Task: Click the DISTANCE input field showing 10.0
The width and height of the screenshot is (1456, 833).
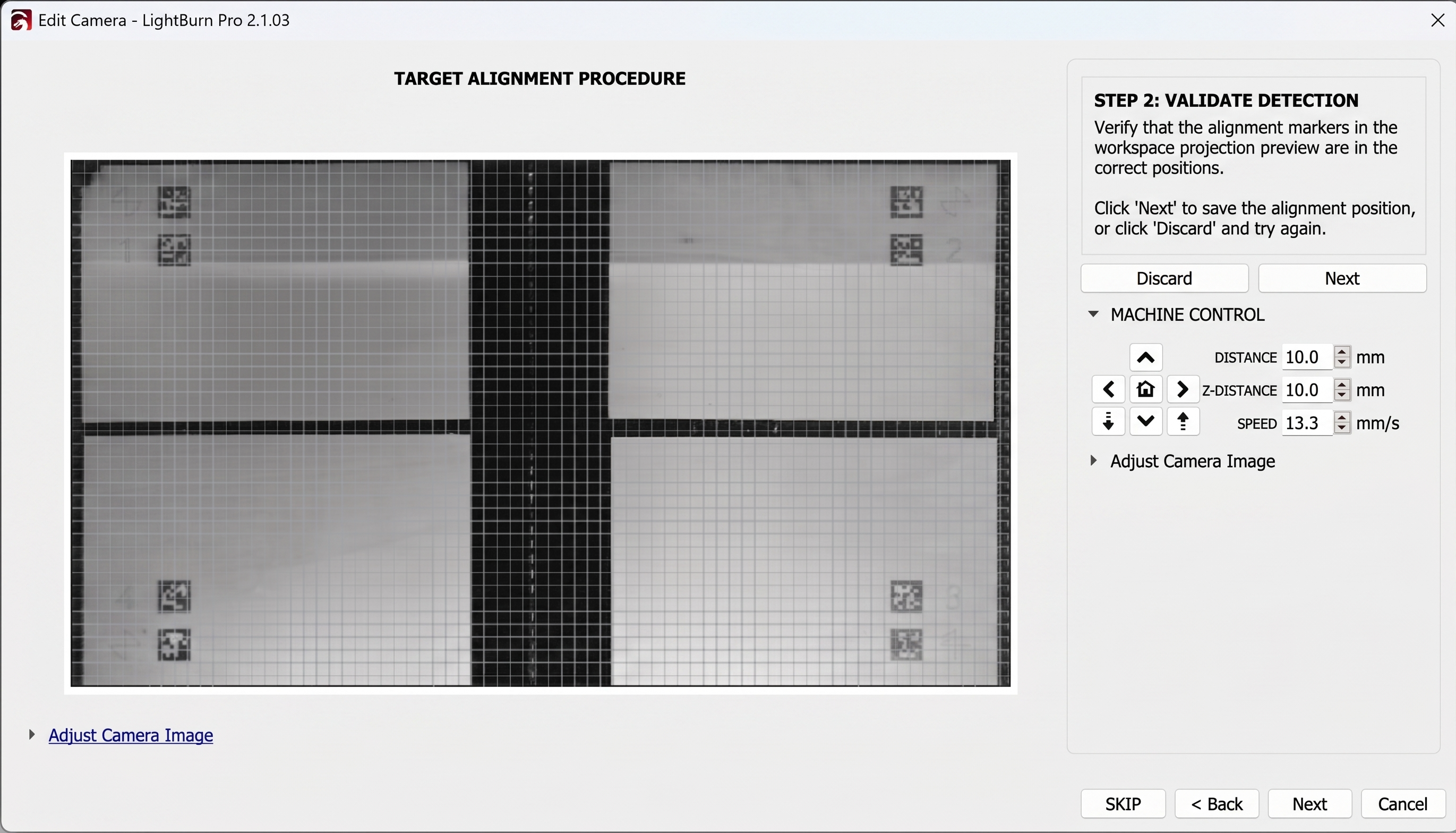Action: point(1307,358)
